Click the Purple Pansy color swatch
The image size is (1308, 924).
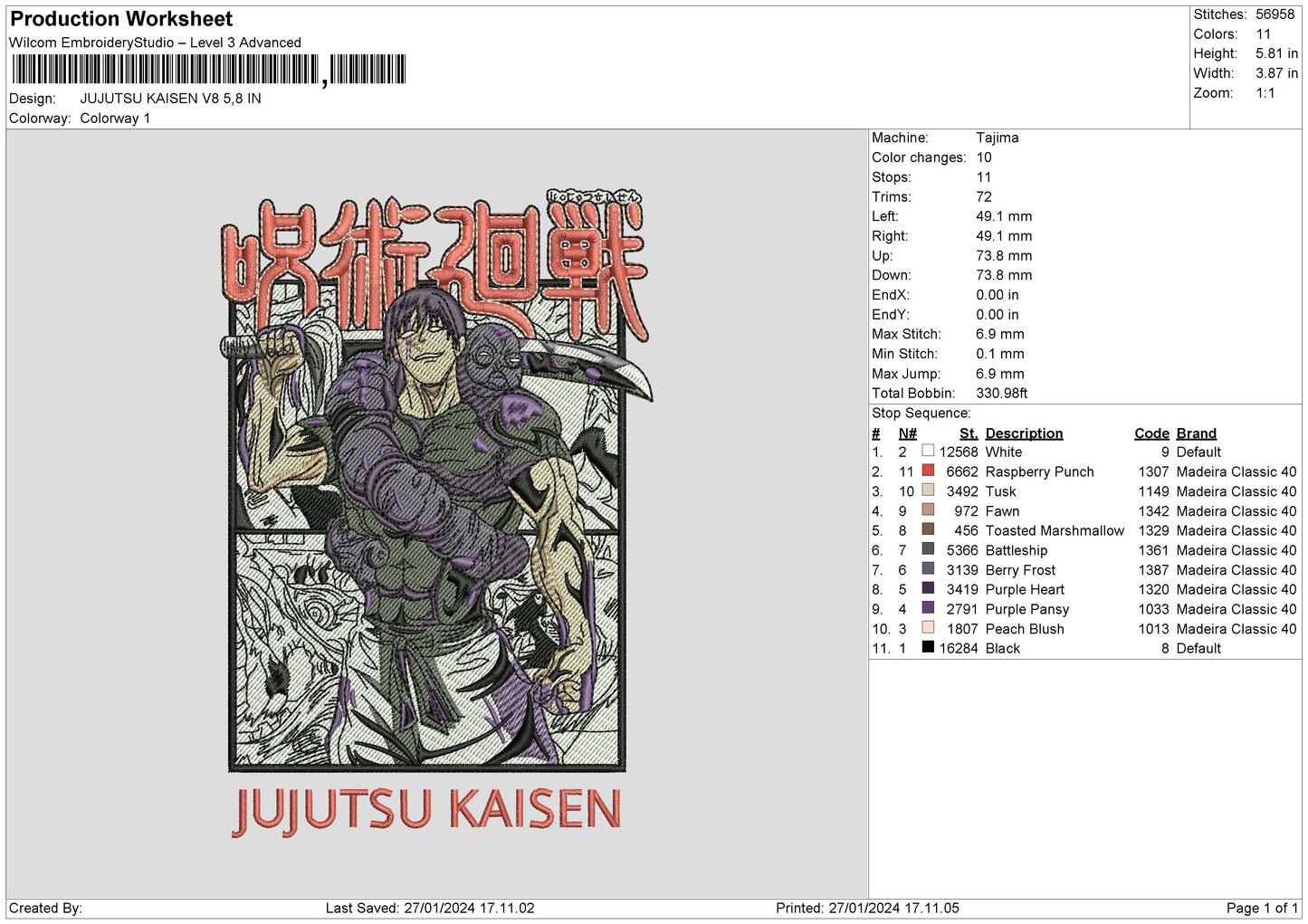coord(928,608)
